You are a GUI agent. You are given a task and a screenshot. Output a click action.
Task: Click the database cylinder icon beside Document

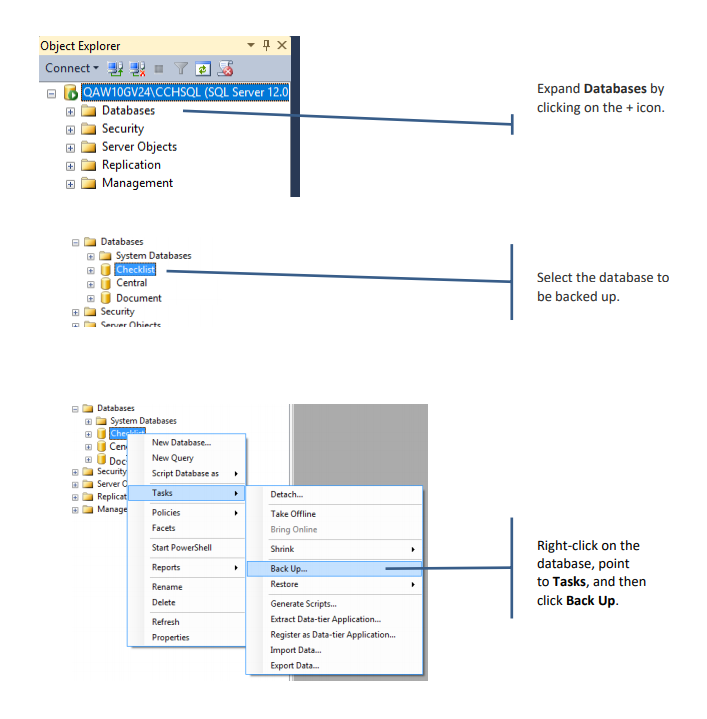point(105,298)
